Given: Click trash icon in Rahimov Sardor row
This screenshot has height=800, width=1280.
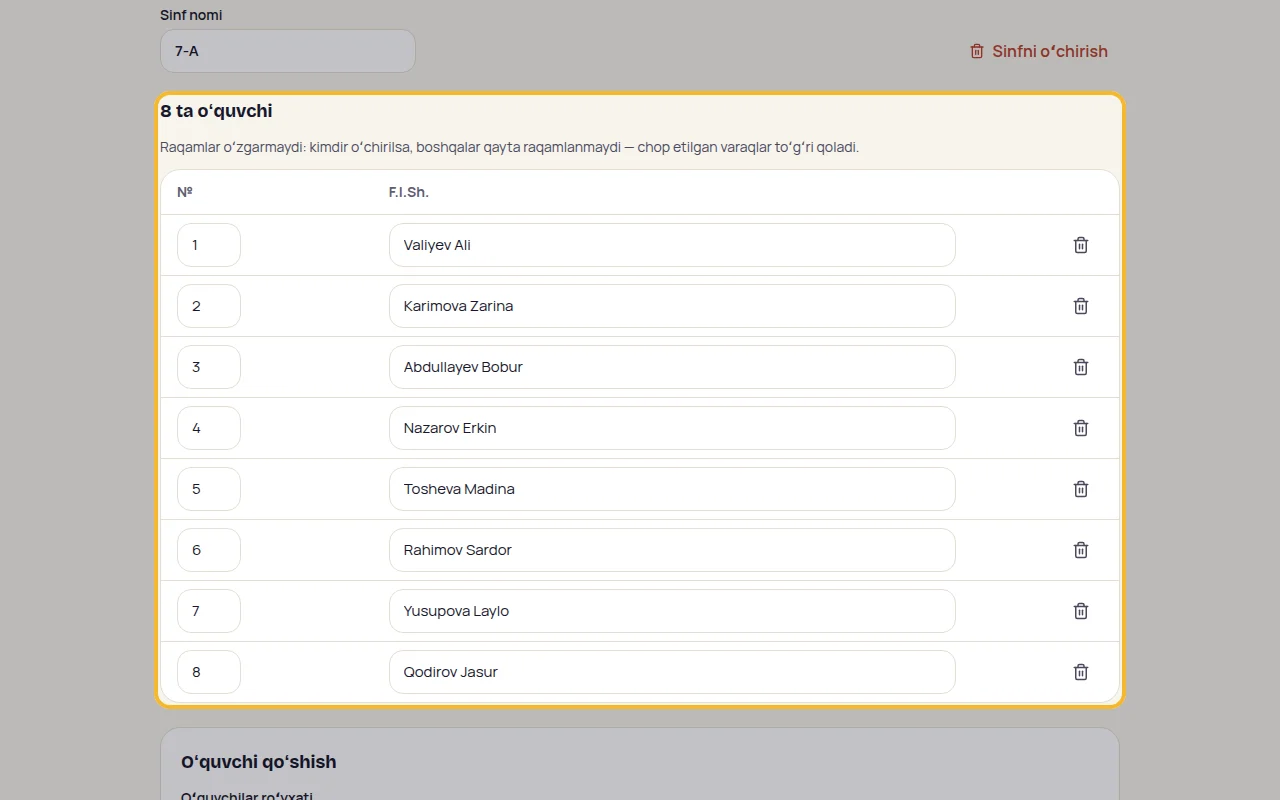Looking at the screenshot, I should tap(1081, 550).
